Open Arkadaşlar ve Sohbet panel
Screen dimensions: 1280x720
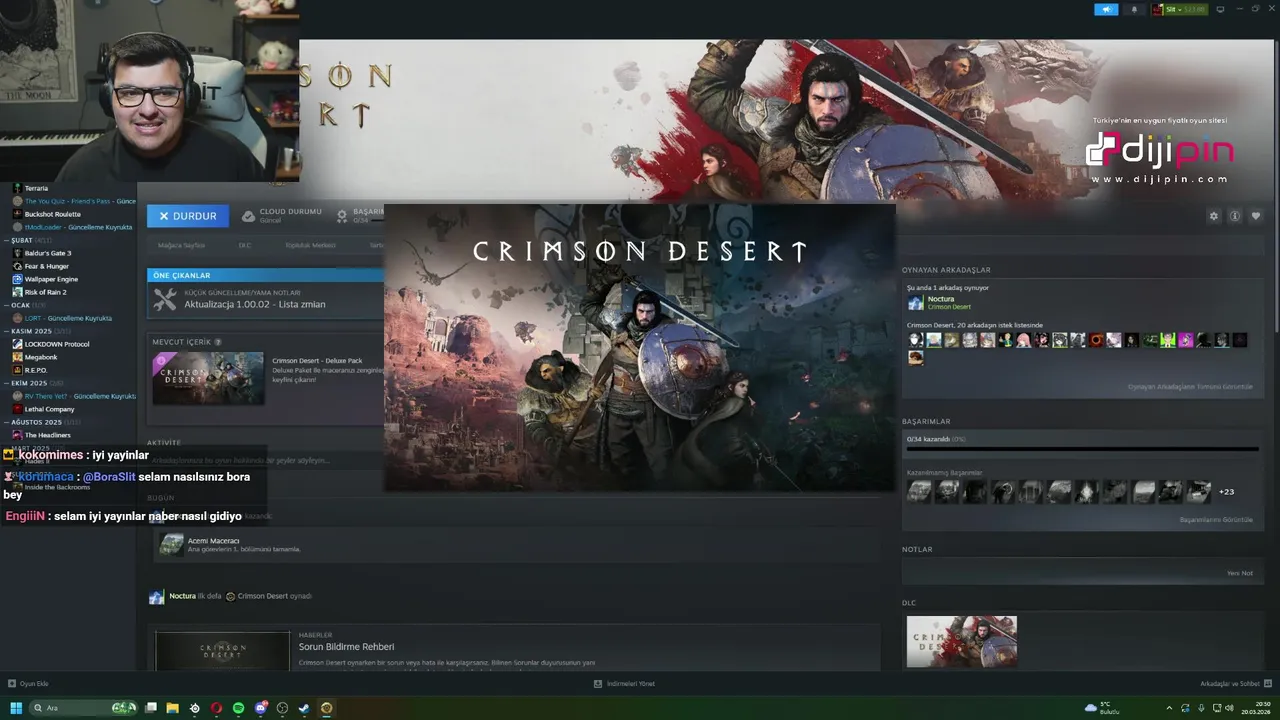1234,684
